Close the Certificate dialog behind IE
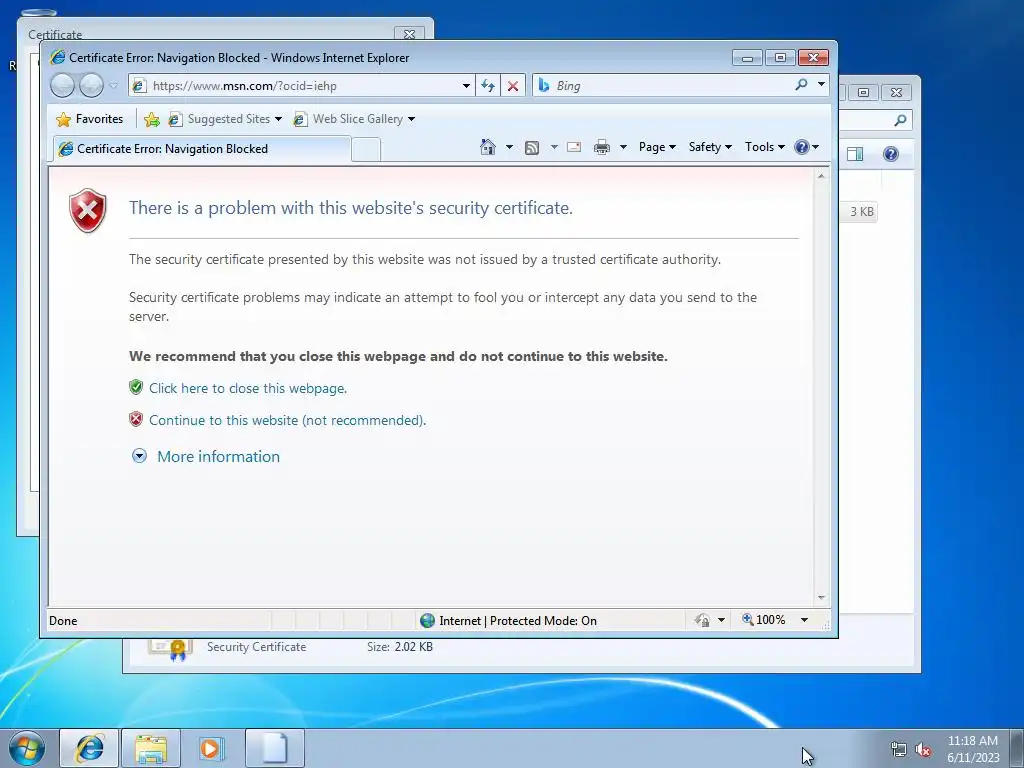1024x768 pixels. 409,34
